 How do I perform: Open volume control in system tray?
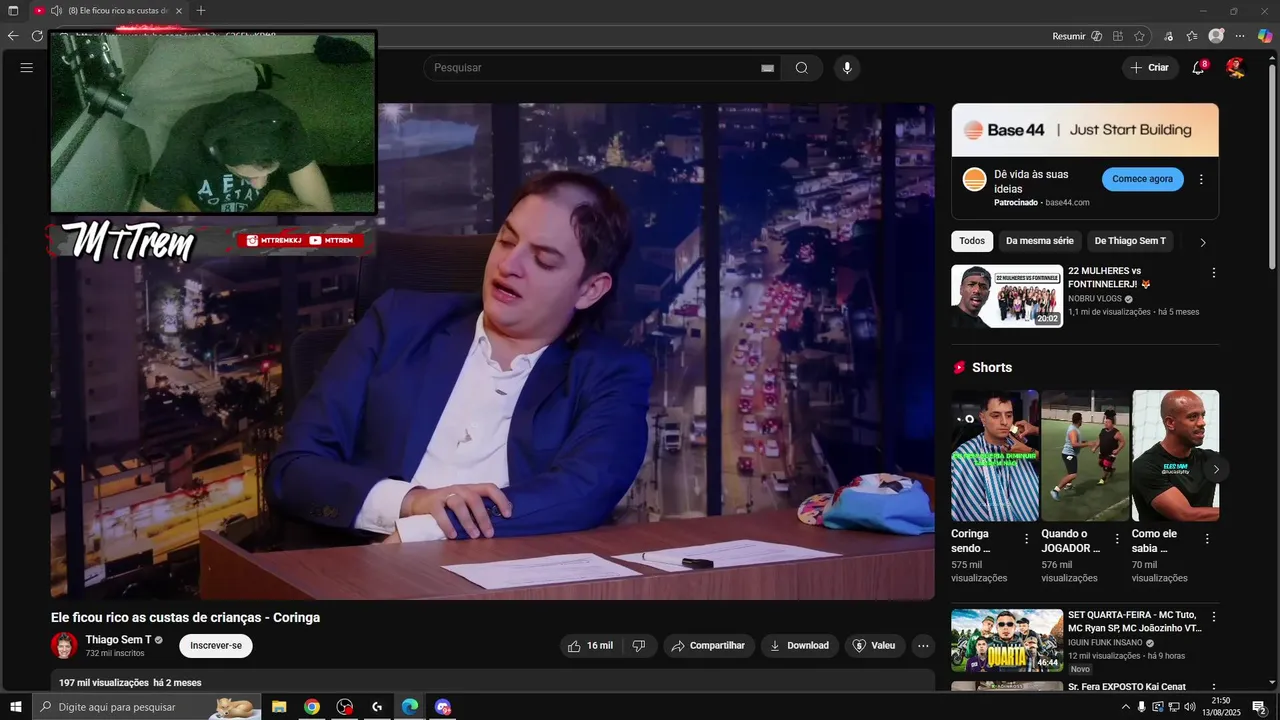click(1190, 707)
